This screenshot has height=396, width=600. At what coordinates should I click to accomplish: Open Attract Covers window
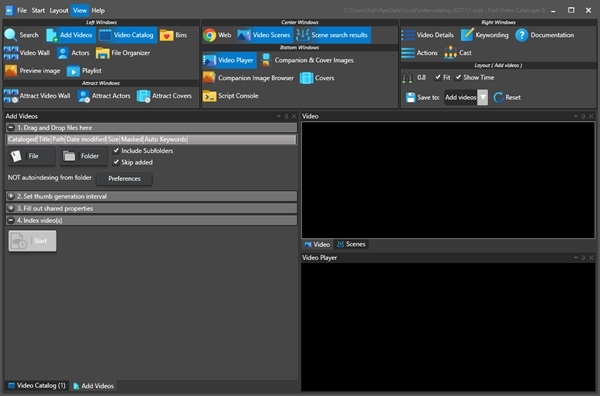[x=165, y=96]
